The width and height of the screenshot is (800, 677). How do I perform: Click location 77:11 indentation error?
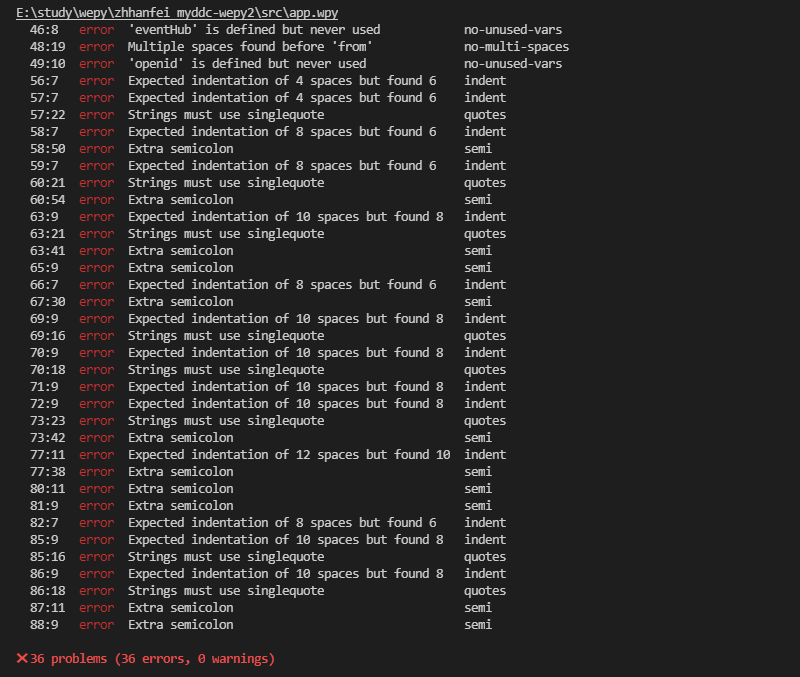[x=47, y=455]
